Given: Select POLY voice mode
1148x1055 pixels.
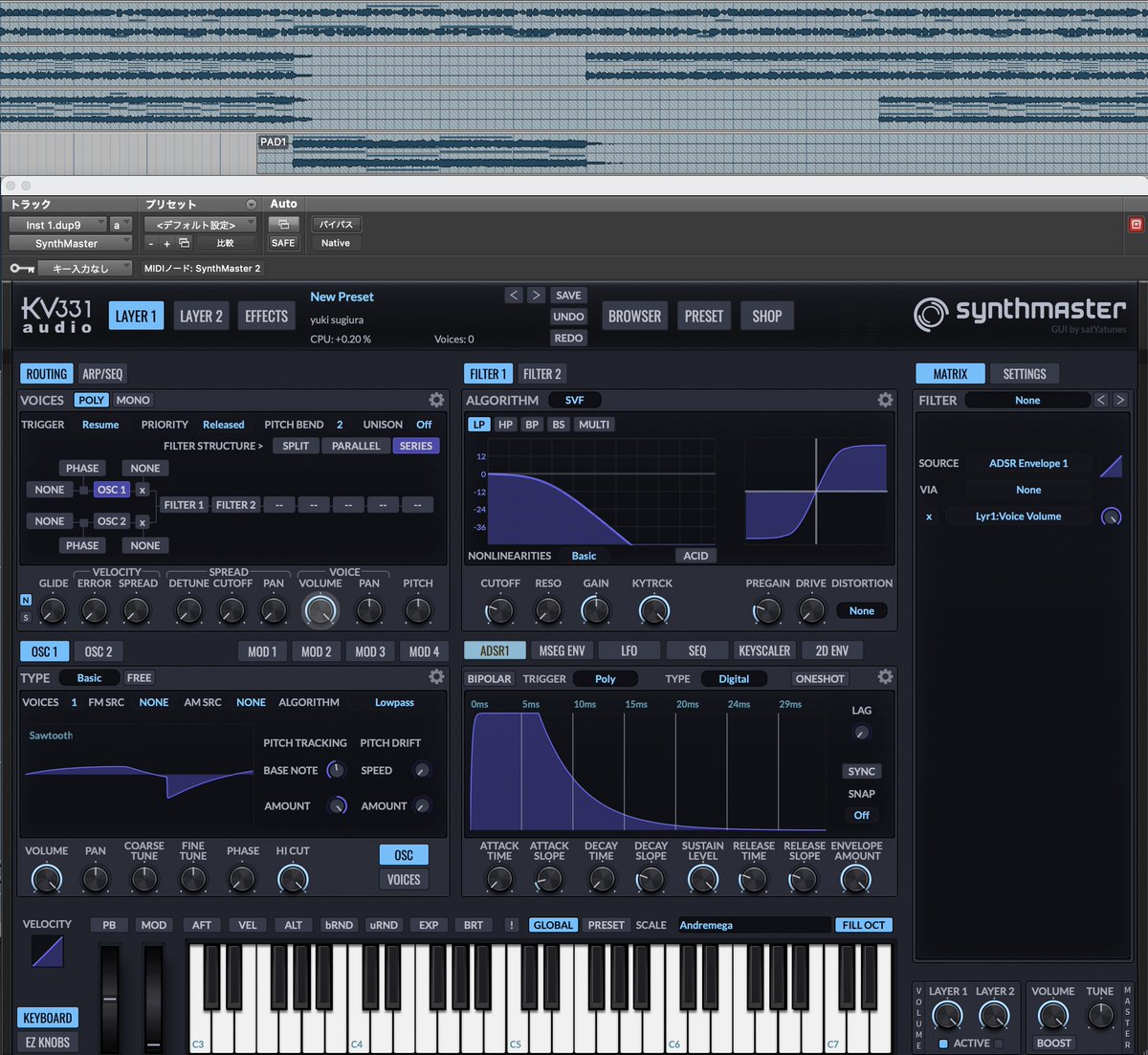Looking at the screenshot, I should [x=92, y=400].
